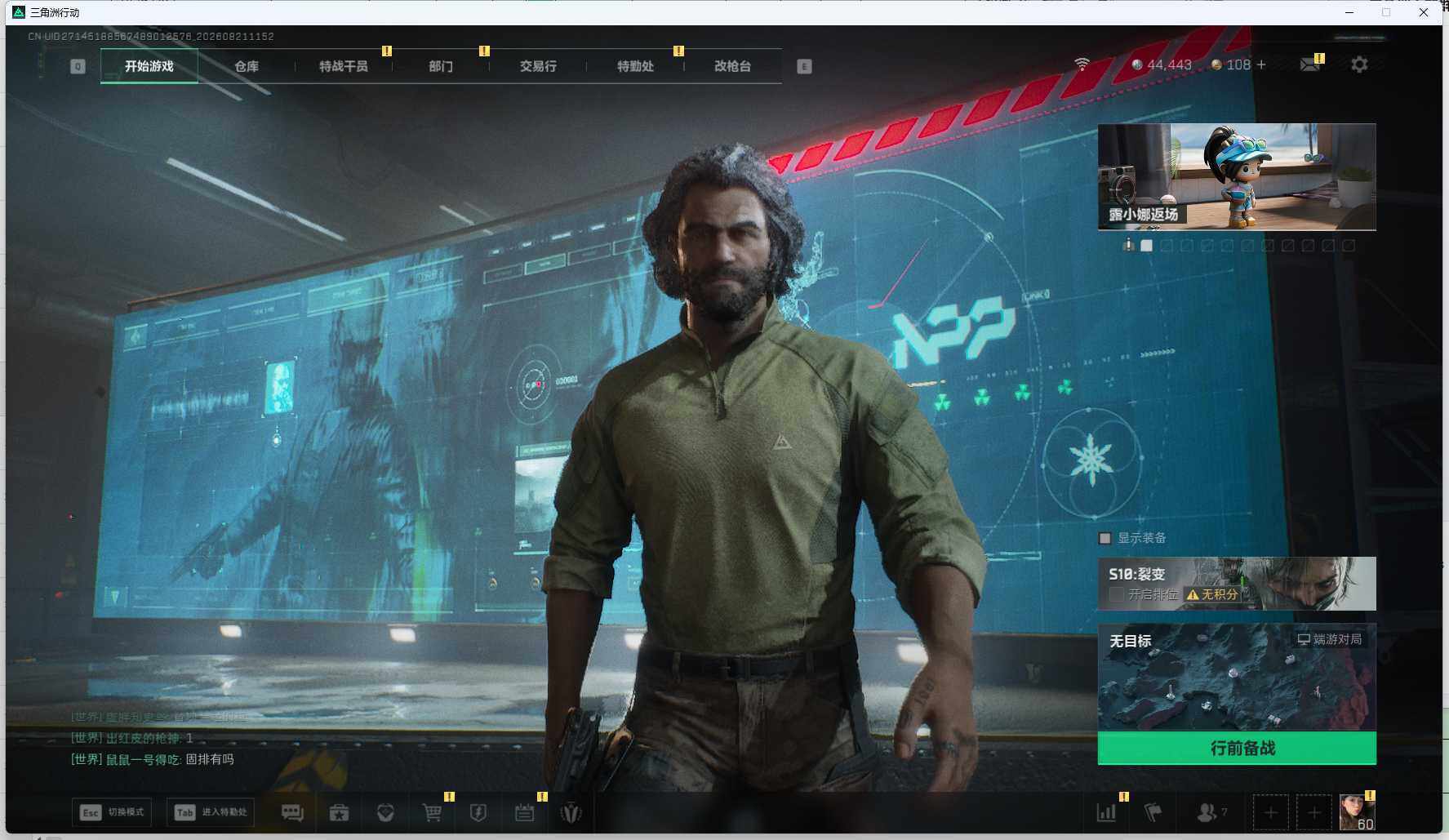The image size is (1449, 840).
Task: Click the Q previous-tab key icon
Action: 78,66
